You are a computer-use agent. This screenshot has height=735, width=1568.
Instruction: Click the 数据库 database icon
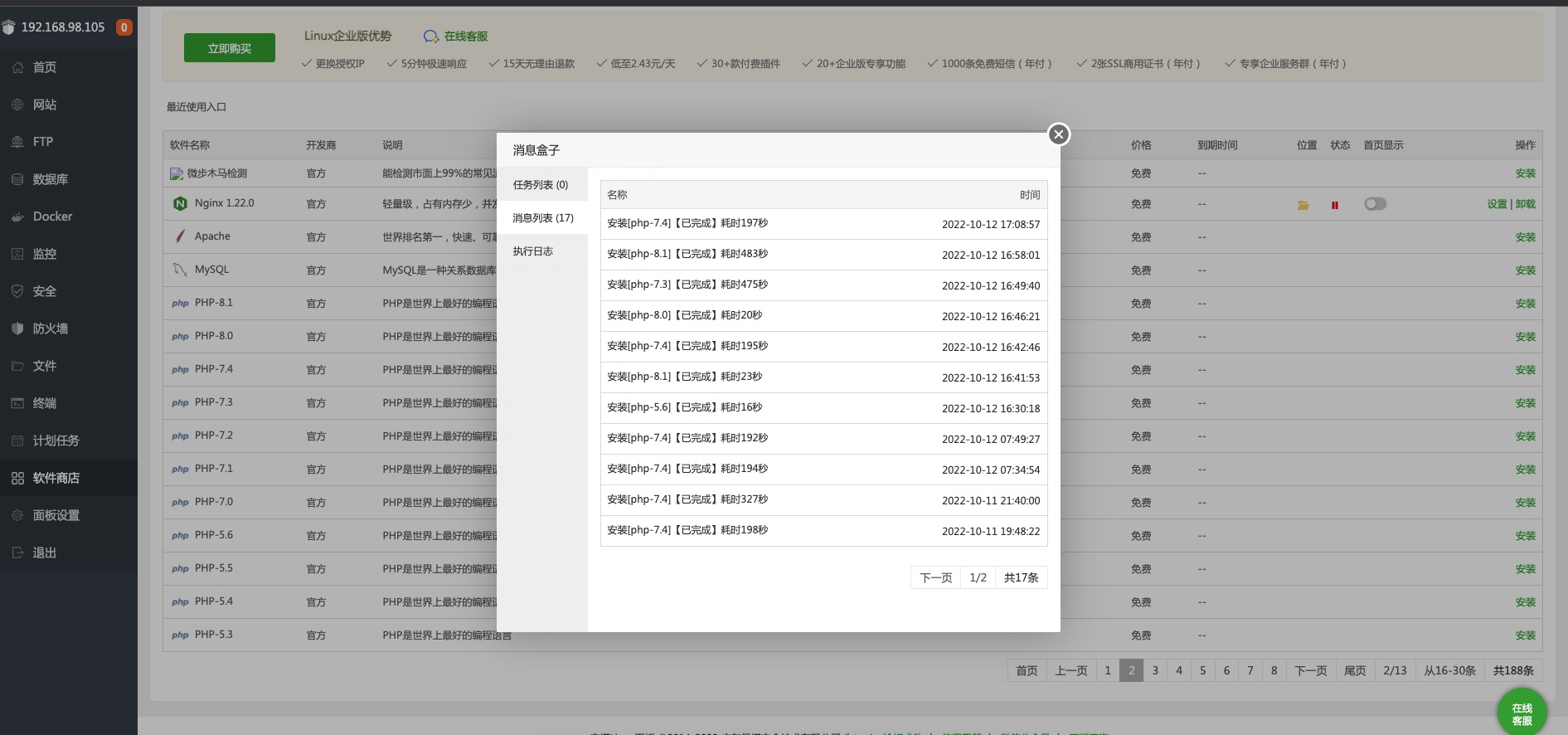17,179
